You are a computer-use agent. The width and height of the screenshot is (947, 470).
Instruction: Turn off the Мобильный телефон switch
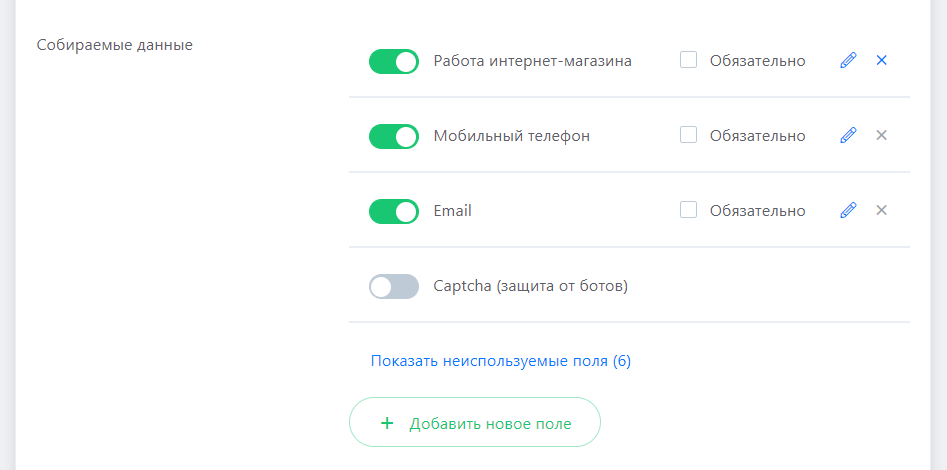[x=394, y=136]
